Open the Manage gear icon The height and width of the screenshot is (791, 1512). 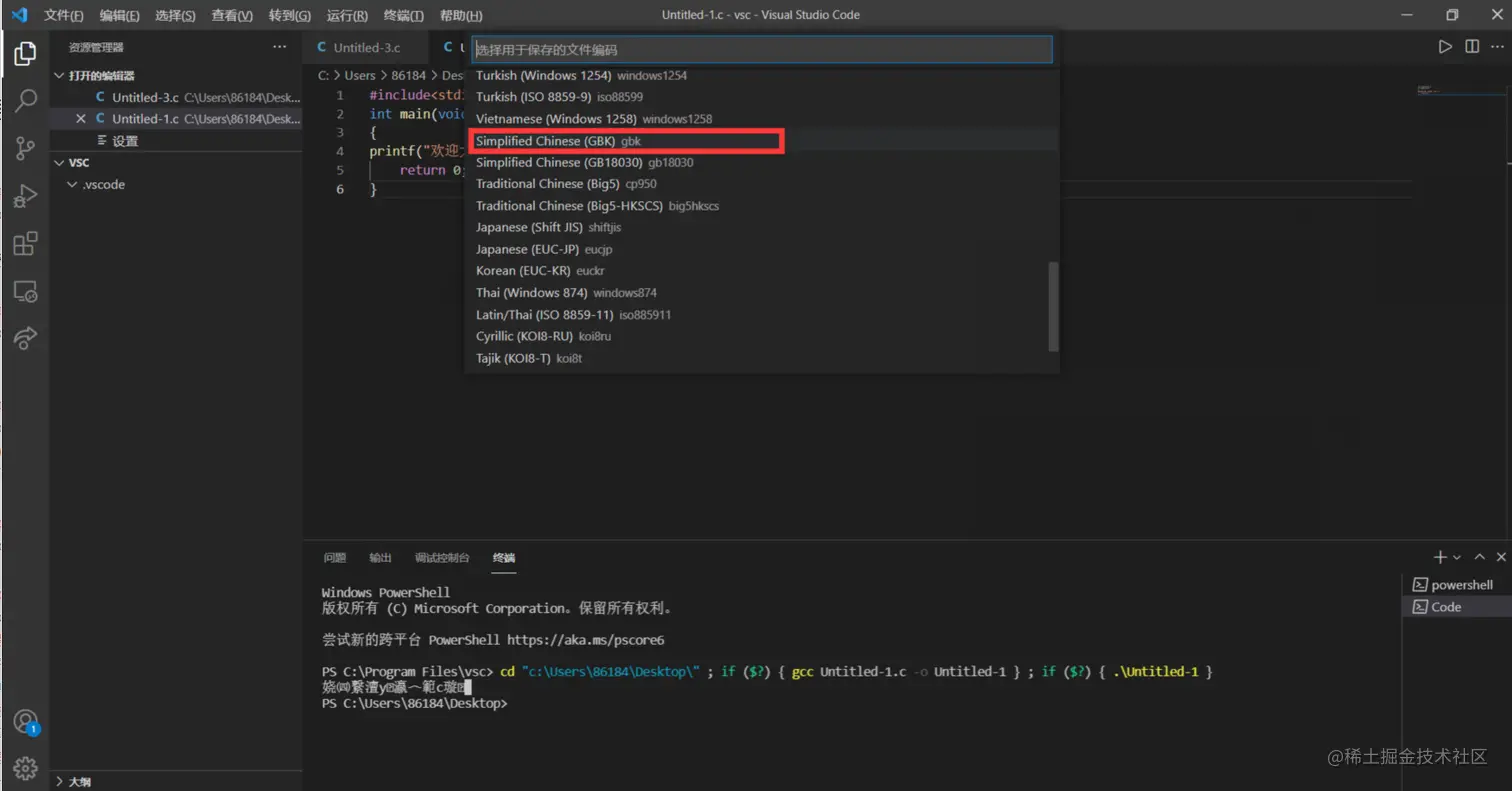[x=25, y=768]
